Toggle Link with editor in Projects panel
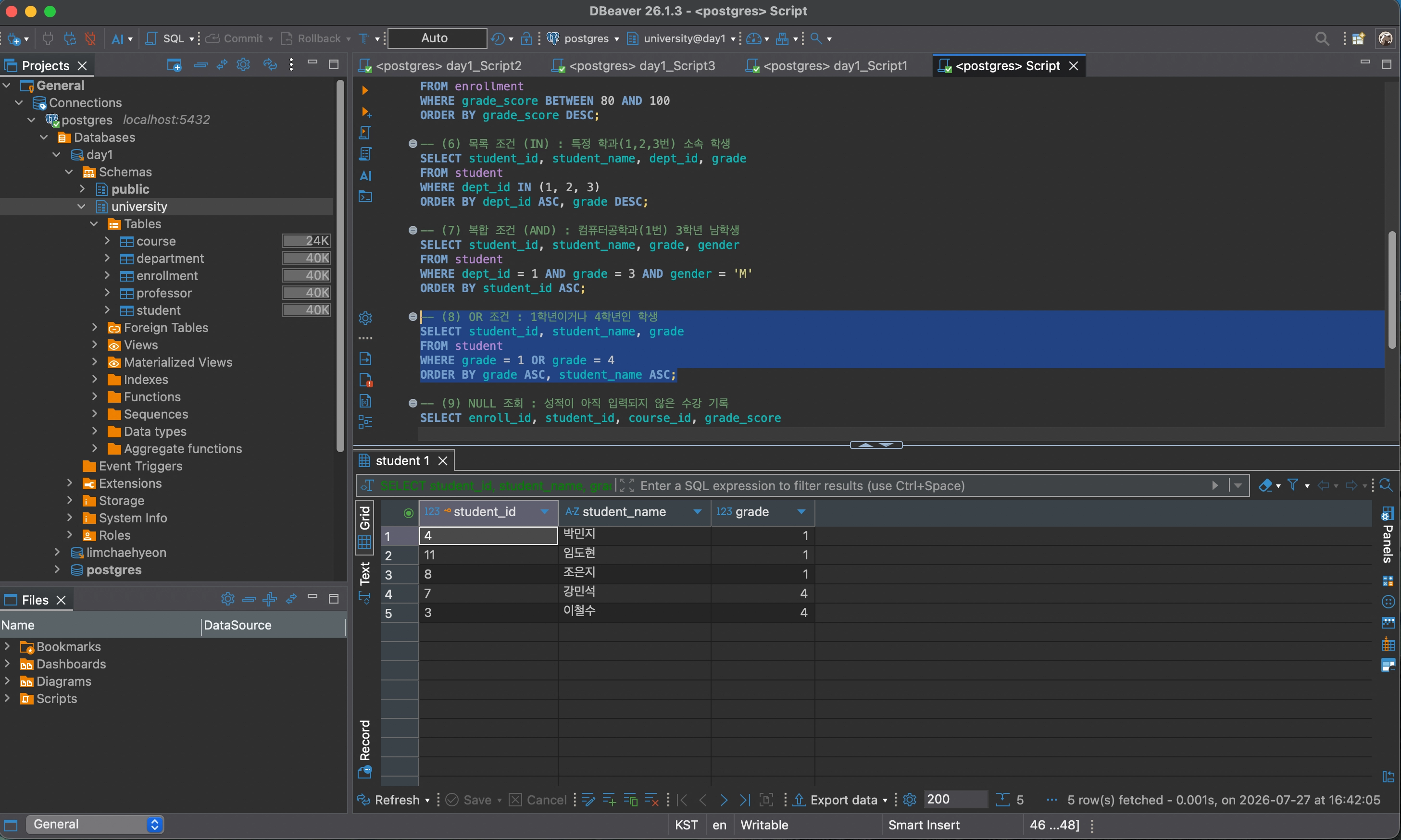This screenshot has width=1401, height=840. point(222,65)
